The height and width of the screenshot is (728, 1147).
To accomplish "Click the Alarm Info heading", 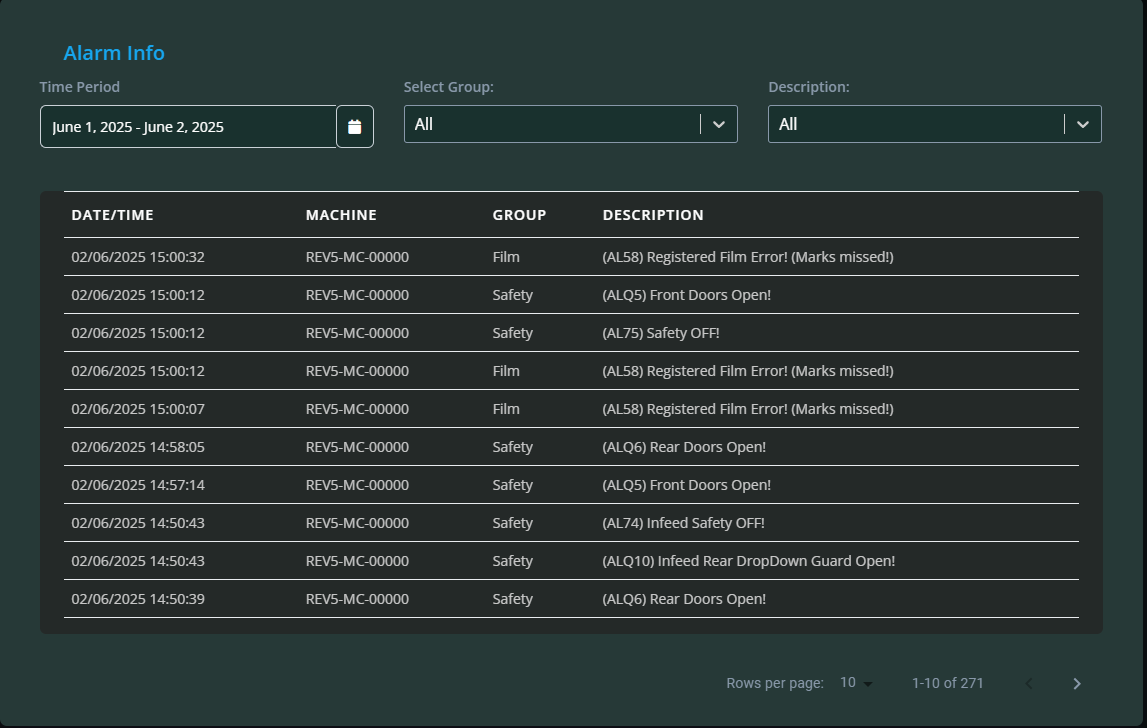I will [114, 53].
